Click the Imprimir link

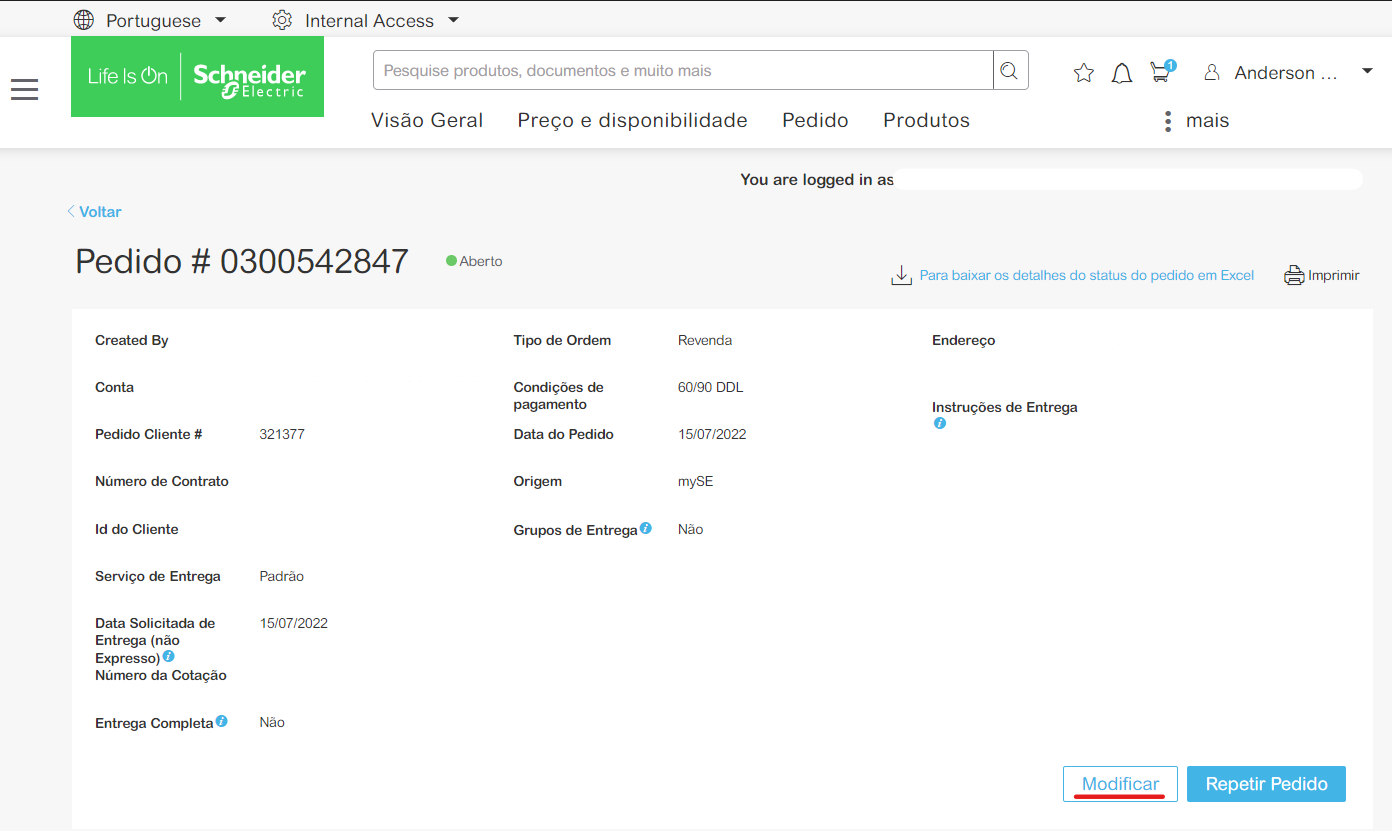point(1333,275)
